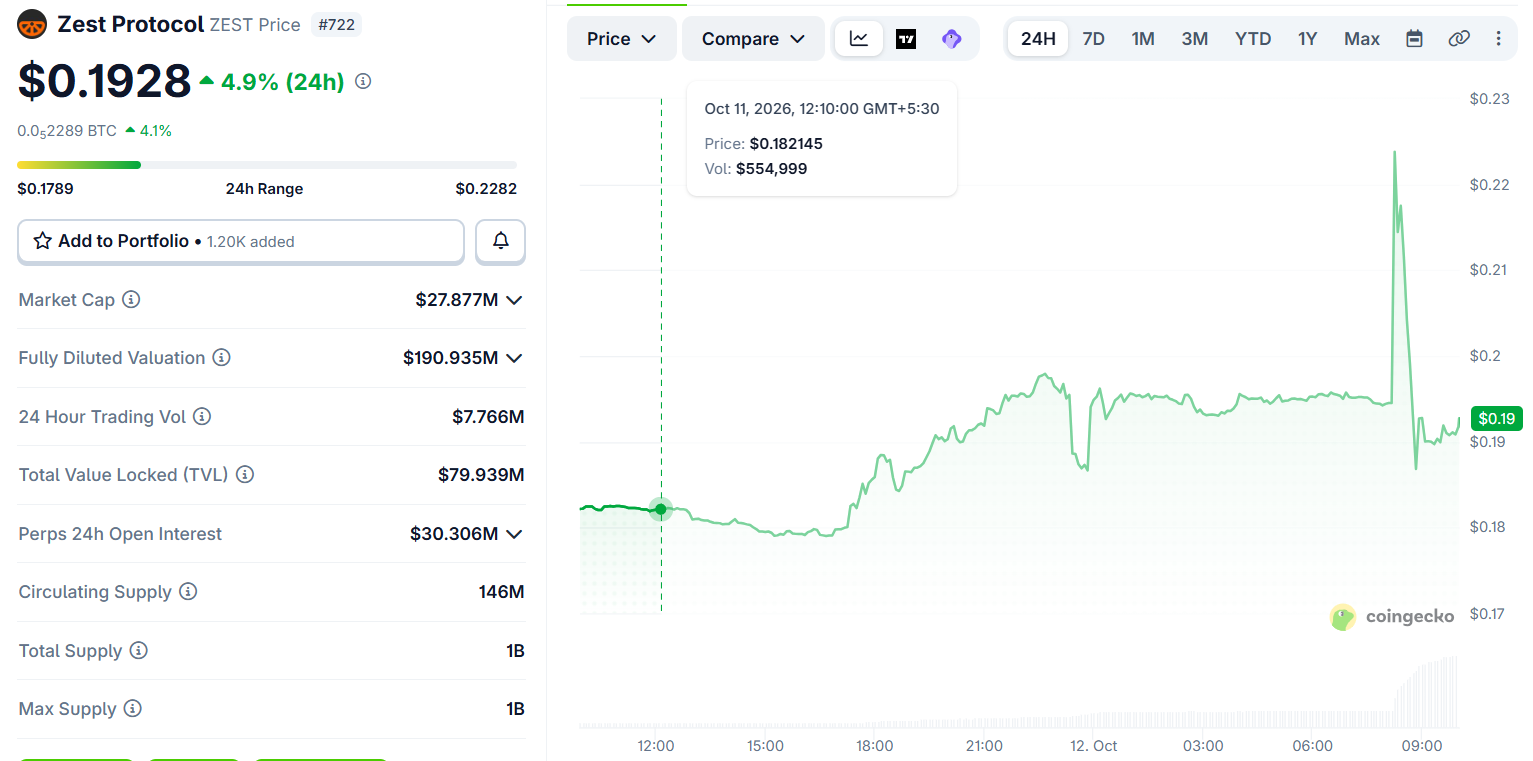
Task: Expand the Market Cap value chevron
Action: (x=514, y=300)
